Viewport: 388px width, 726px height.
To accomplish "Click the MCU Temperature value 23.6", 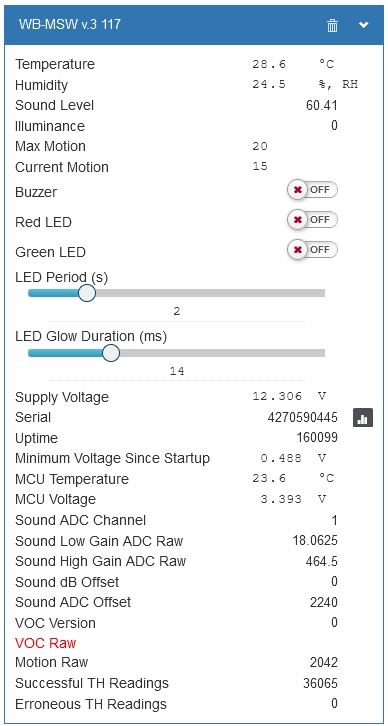I will click(269, 478).
